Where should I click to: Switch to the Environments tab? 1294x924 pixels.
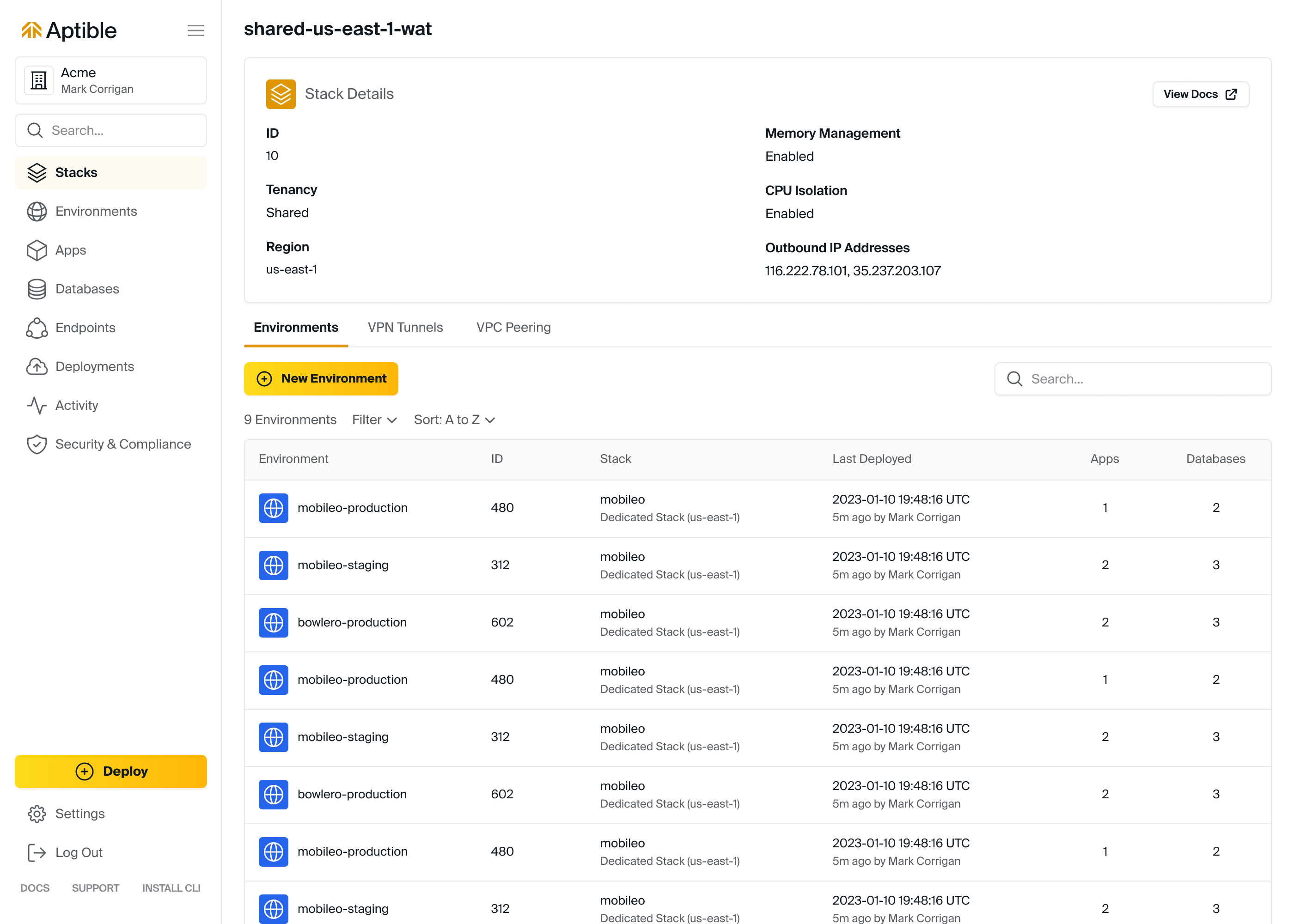296,328
